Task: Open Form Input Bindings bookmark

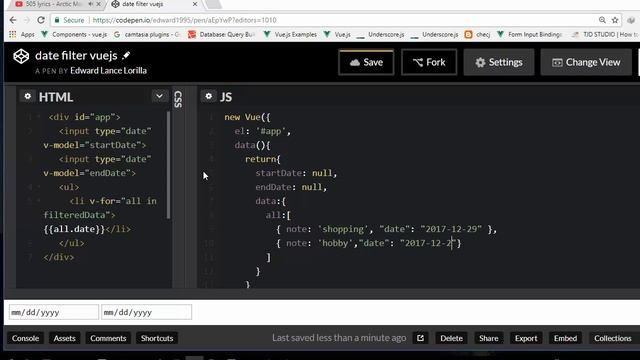Action: point(529,35)
